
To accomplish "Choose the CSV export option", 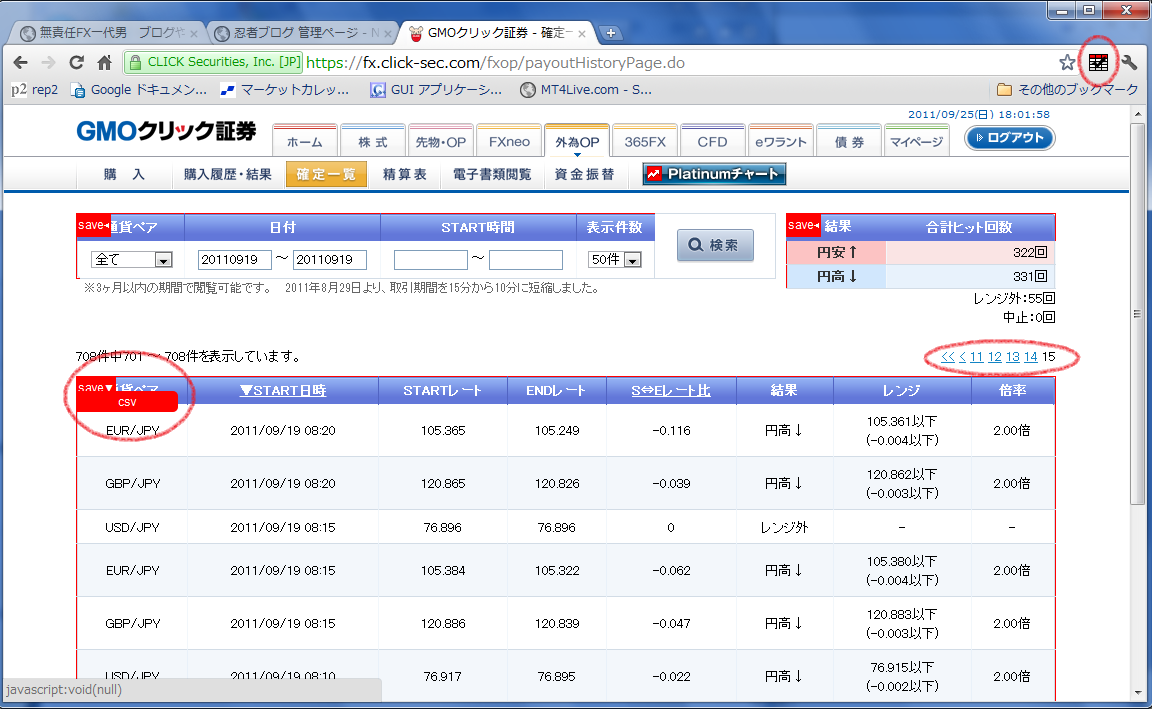I will point(127,402).
